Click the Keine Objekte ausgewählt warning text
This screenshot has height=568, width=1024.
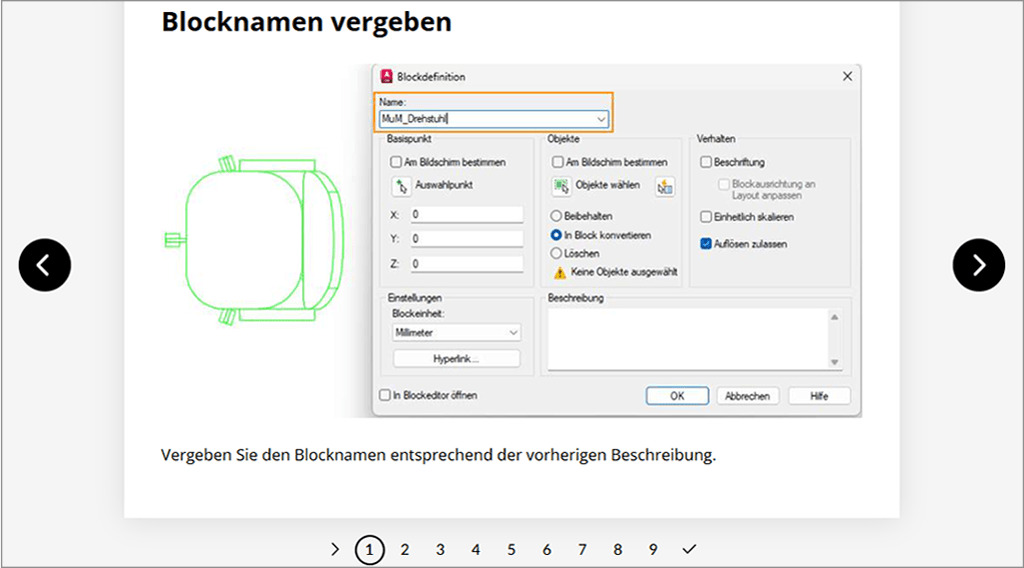624,272
